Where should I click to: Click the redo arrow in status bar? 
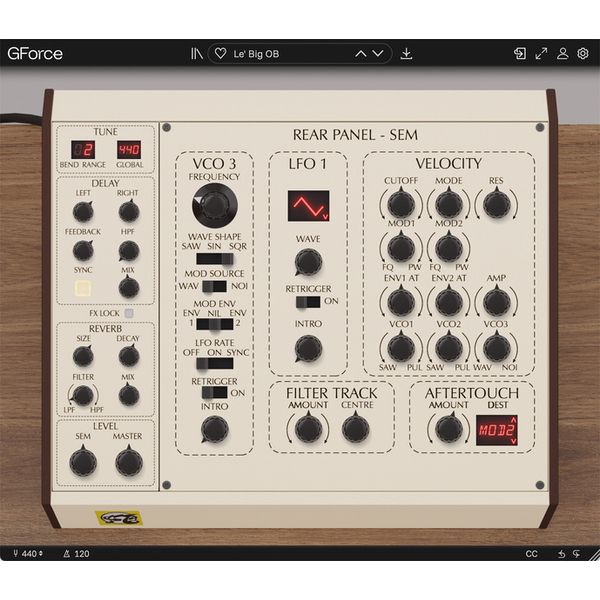pyautogui.click(x=577, y=554)
